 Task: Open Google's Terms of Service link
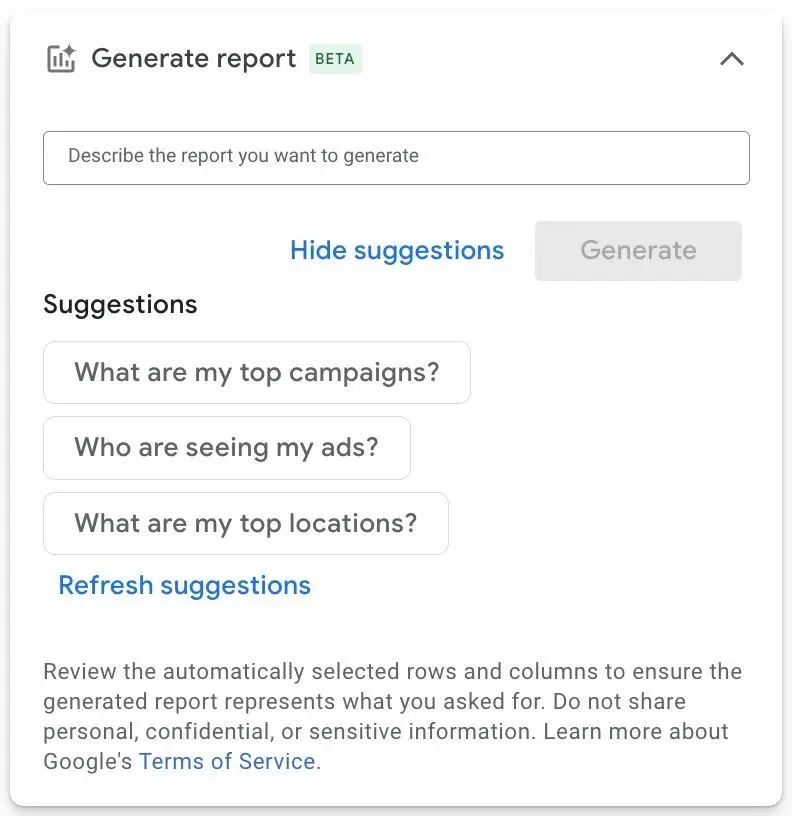[x=227, y=761]
